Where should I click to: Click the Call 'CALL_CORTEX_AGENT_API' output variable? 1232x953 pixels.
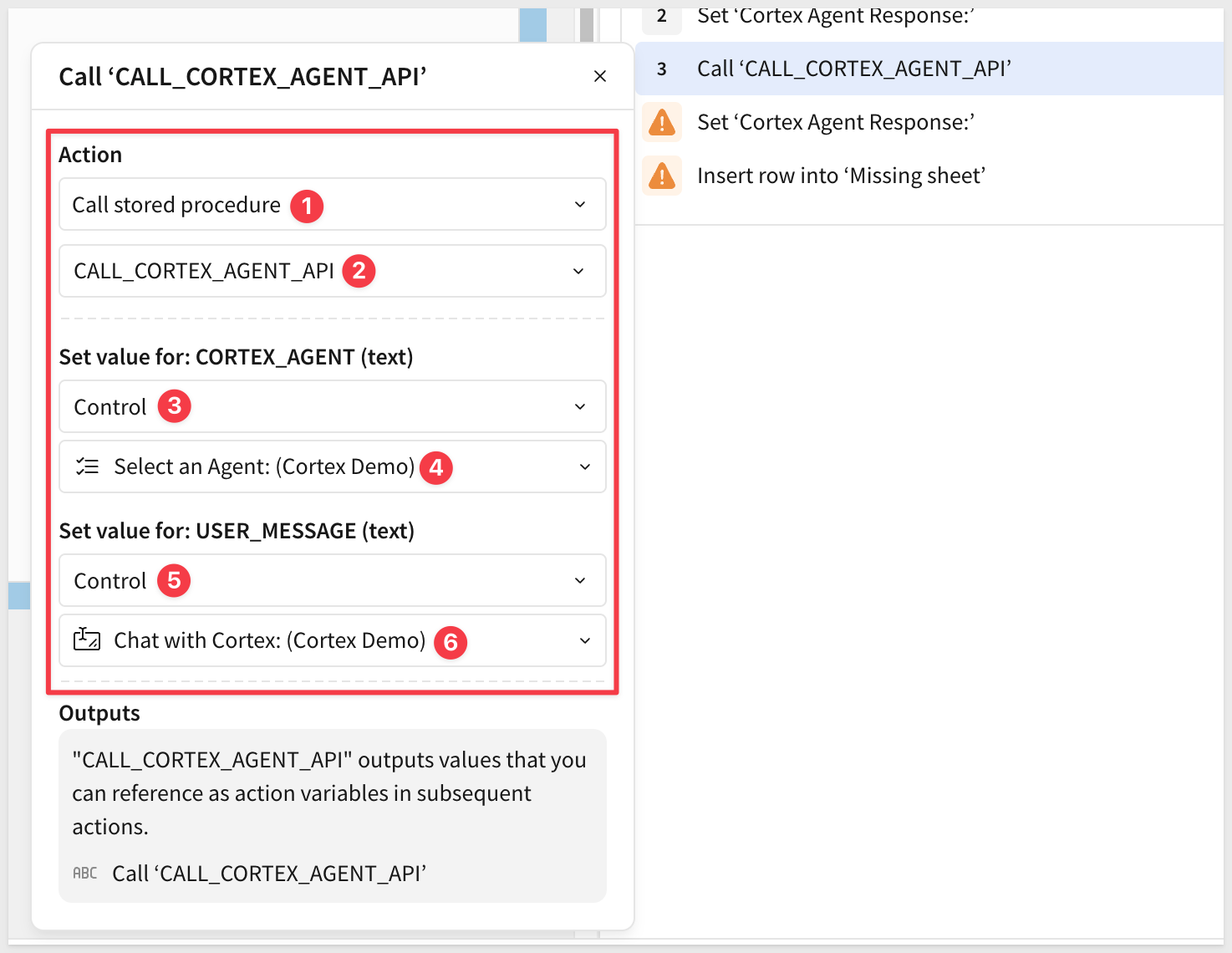pos(269,874)
